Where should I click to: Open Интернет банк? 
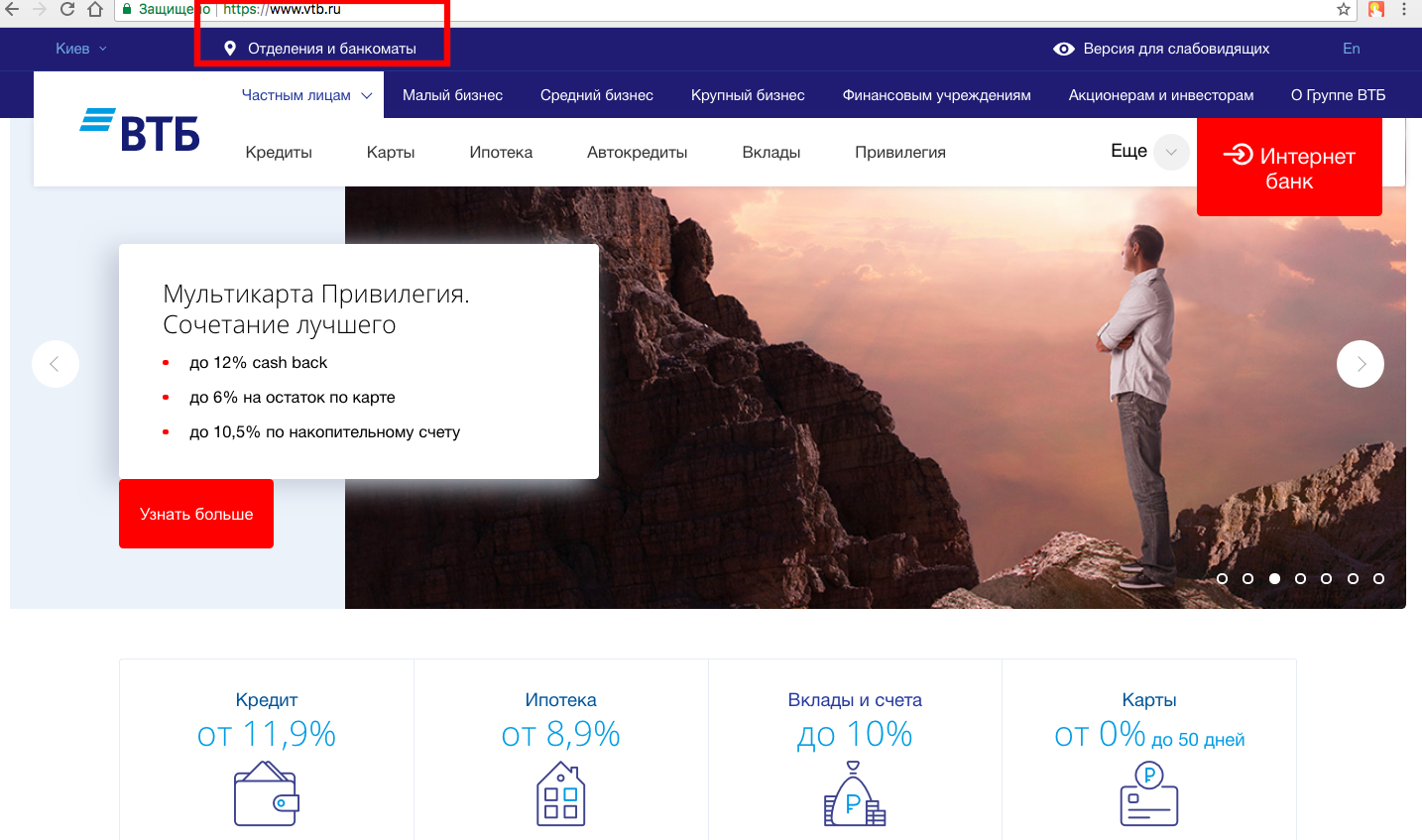(1289, 168)
